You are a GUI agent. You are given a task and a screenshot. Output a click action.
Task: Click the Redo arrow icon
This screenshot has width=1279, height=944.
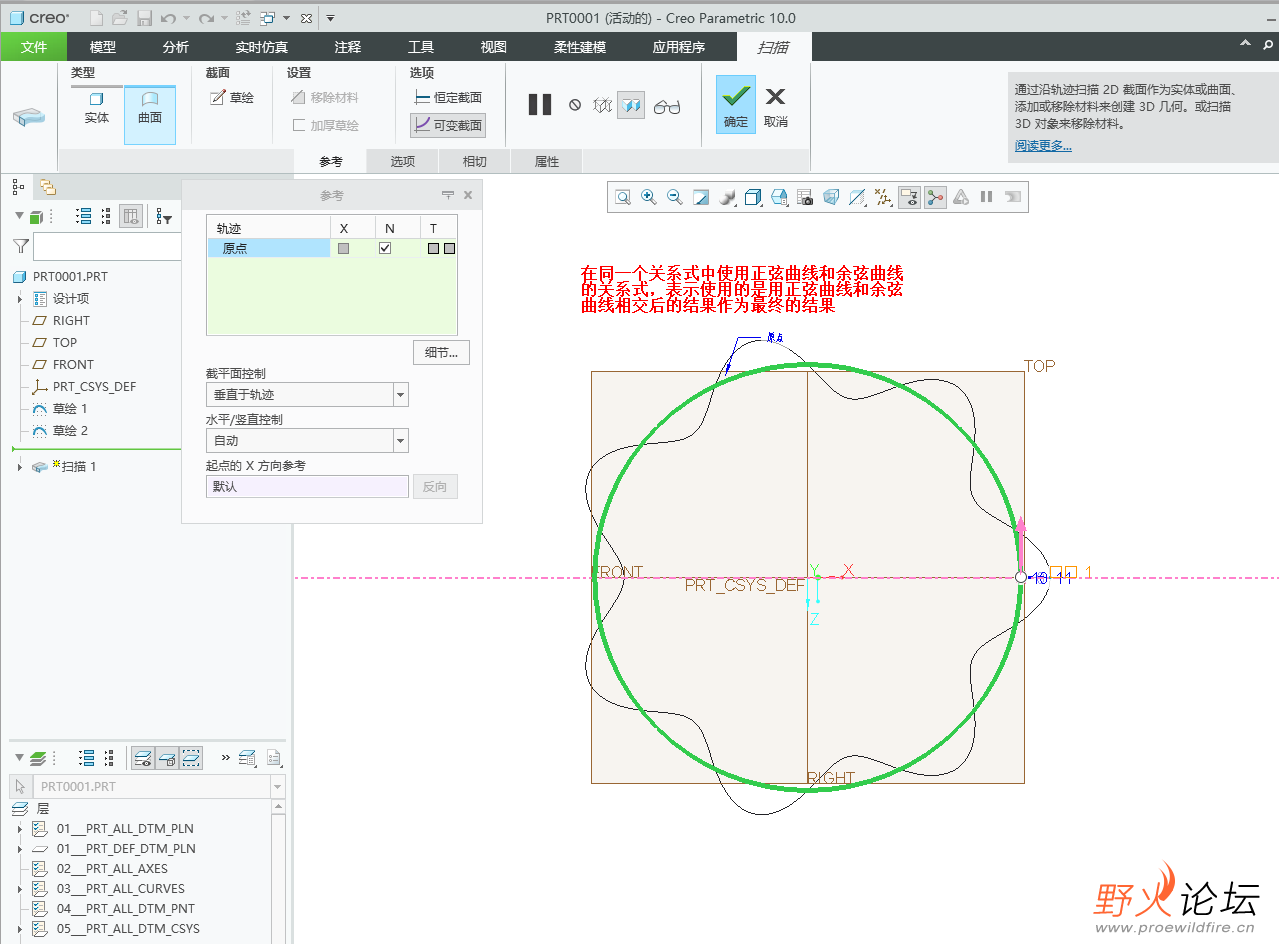[206, 18]
